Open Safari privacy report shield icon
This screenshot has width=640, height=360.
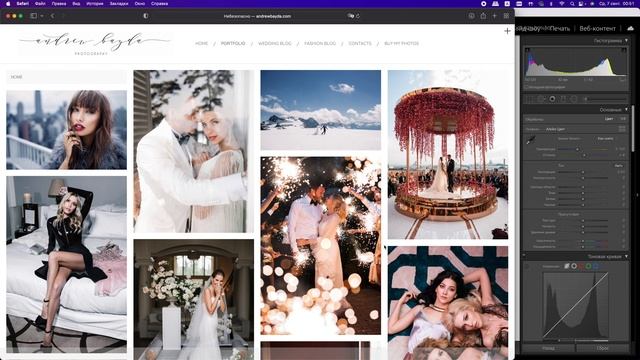pyautogui.click(x=146, y=16)
